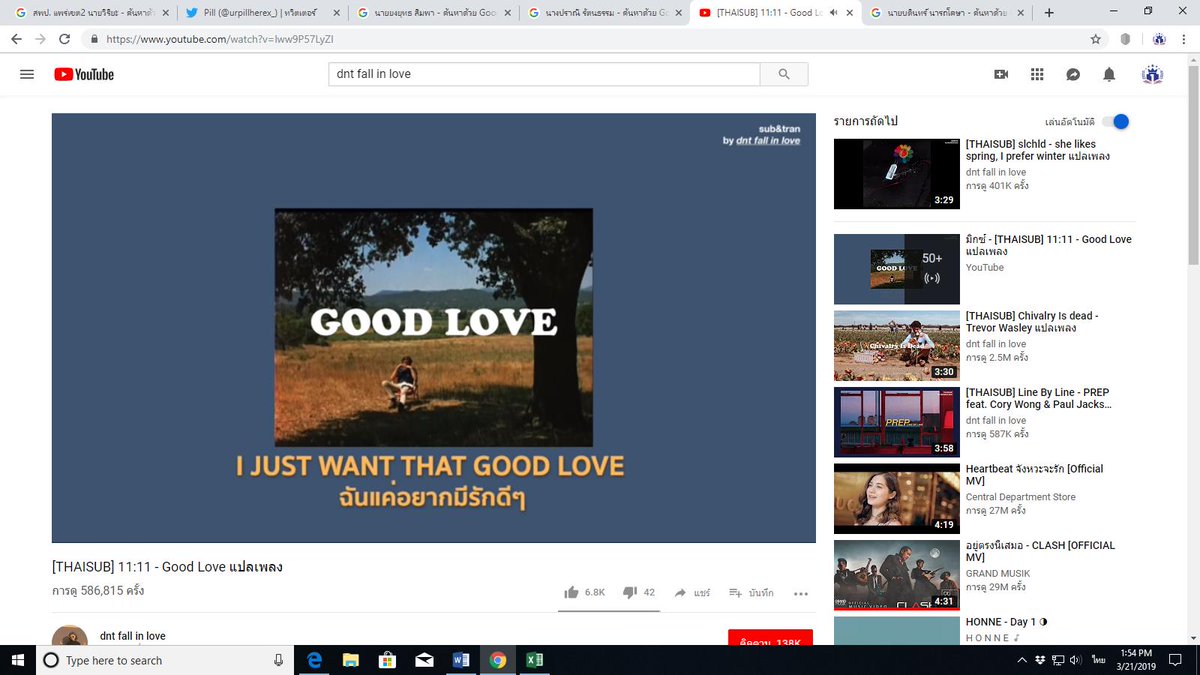Go to YouTube home via the logo
The width and height of the screenshot is (1200, 675).
(x=84, y=74)
